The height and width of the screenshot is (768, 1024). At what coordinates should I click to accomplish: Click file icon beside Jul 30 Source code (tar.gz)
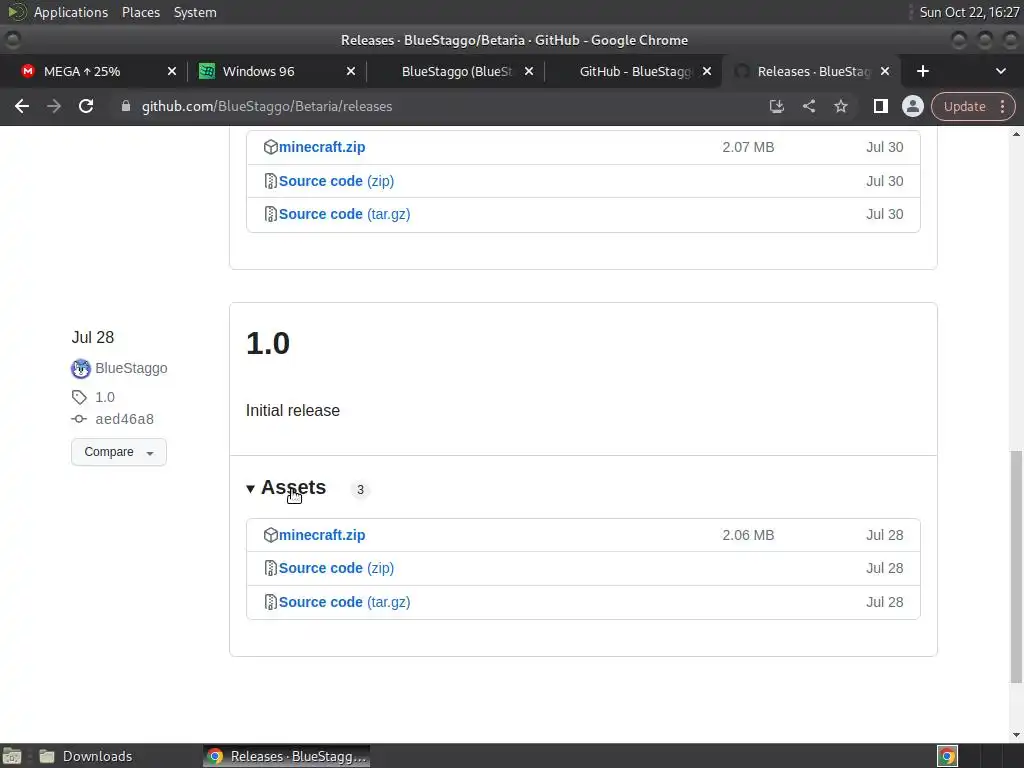(270, 214)
